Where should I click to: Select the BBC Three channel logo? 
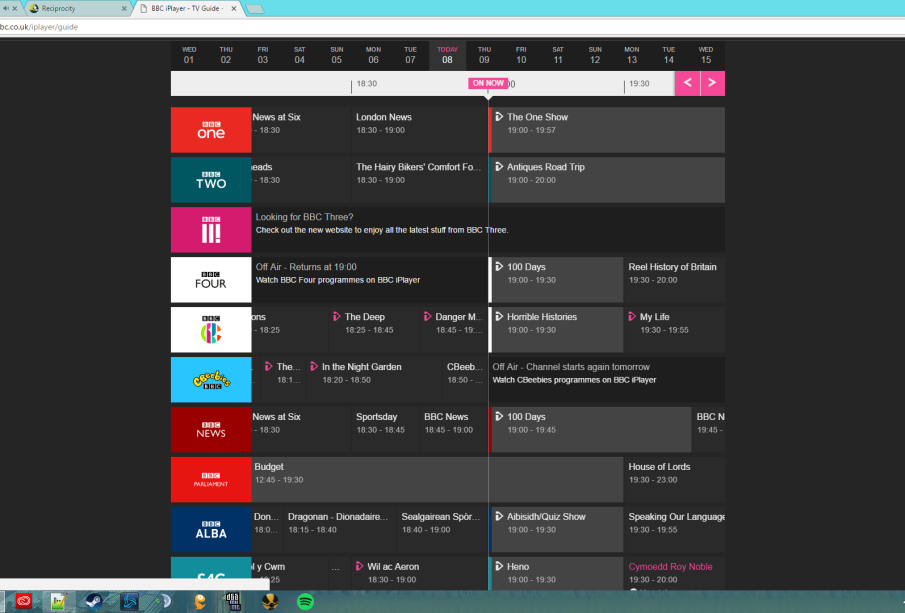pos(211,230)
